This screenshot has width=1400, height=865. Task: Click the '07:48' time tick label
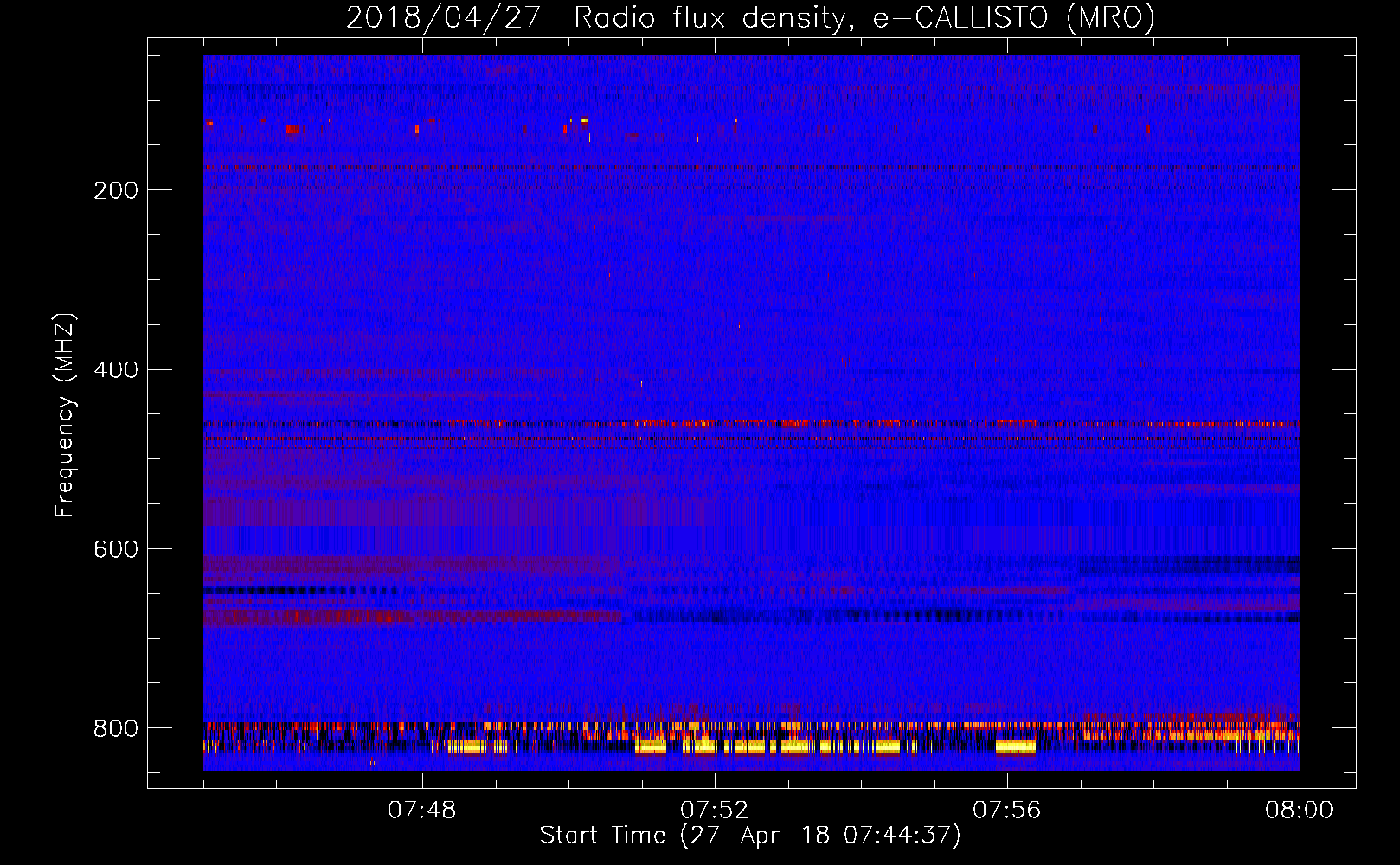click(x=422, y=811)
